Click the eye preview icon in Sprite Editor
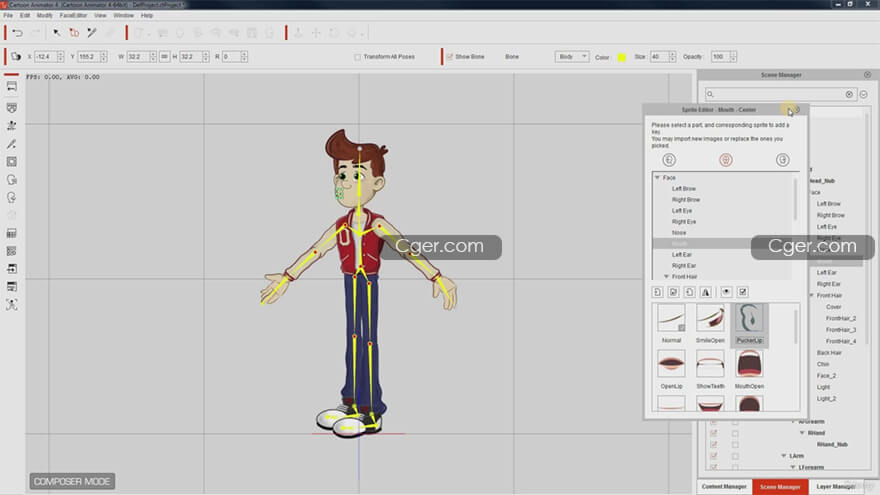Viewport: 880px width, 495px height. (726, 291)
